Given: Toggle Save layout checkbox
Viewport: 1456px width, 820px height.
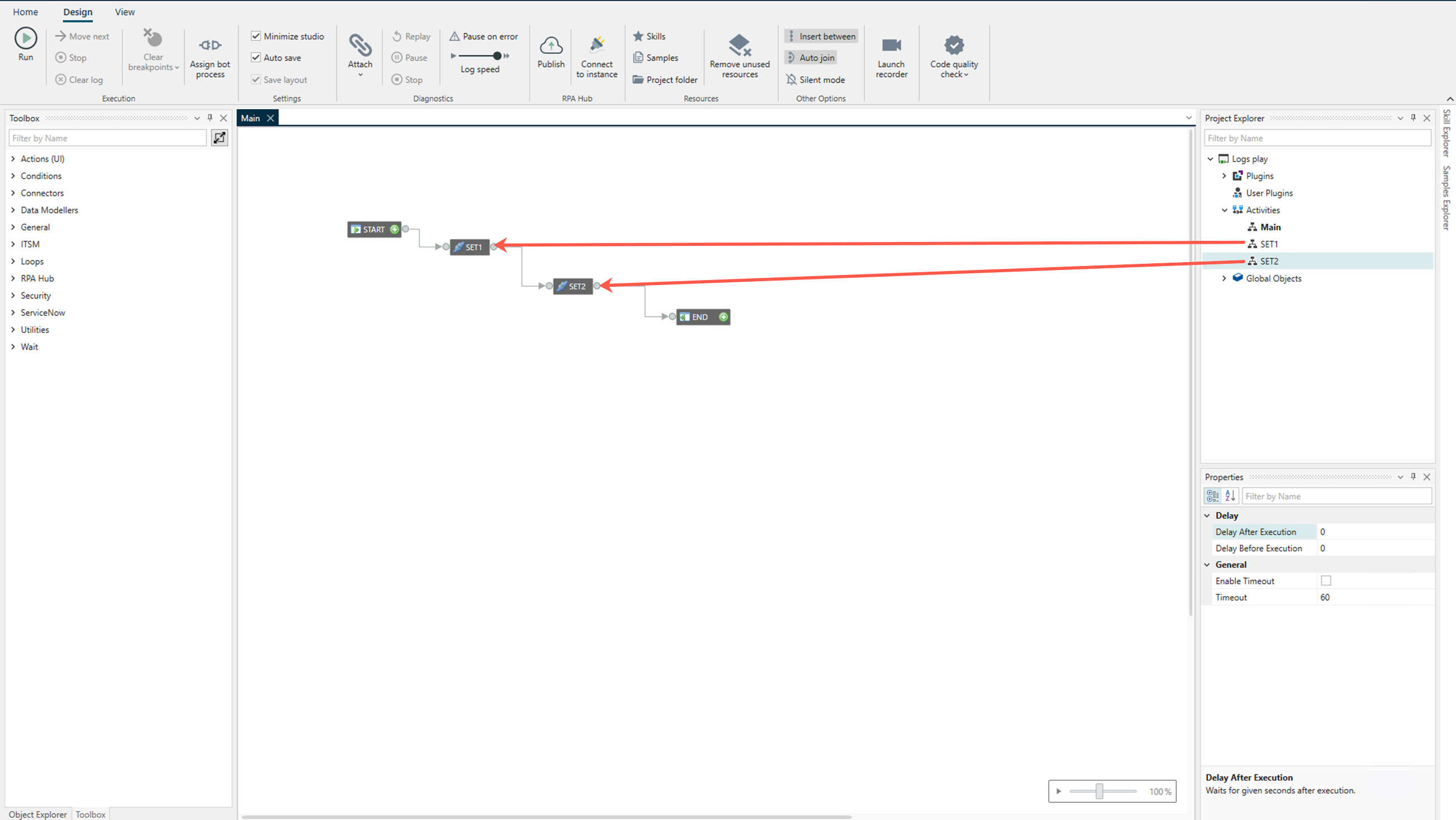Looking at the screenshot, I should (256, 80).
